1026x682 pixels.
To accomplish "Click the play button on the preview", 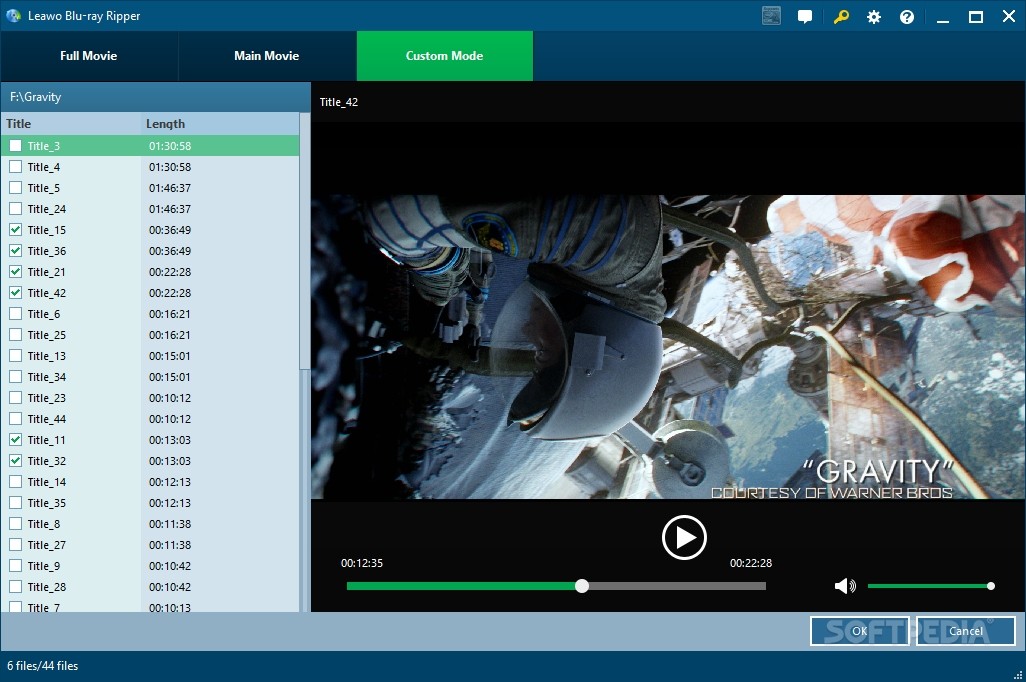I will pyautogui.click(x=684, y=537).
